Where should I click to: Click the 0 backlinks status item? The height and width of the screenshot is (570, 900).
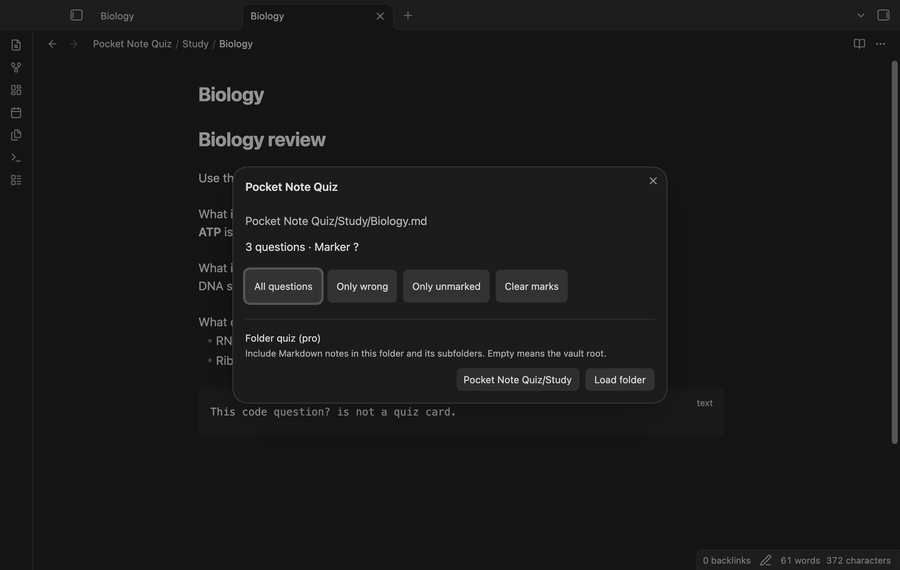coord(727,560)
